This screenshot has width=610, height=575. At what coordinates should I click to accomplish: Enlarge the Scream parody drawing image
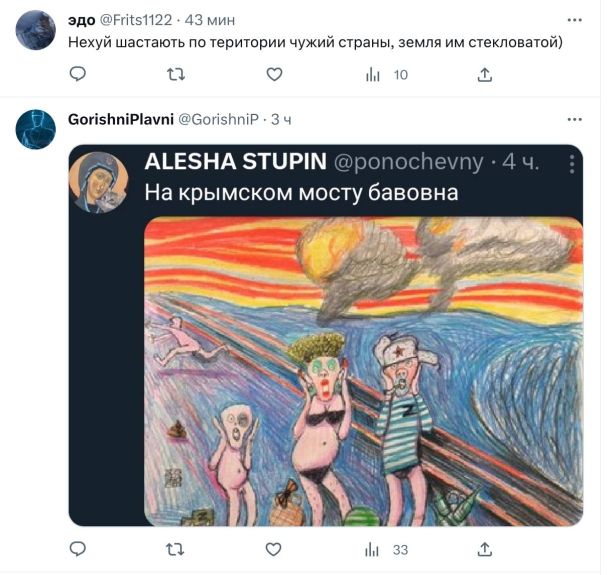[363, 372]
